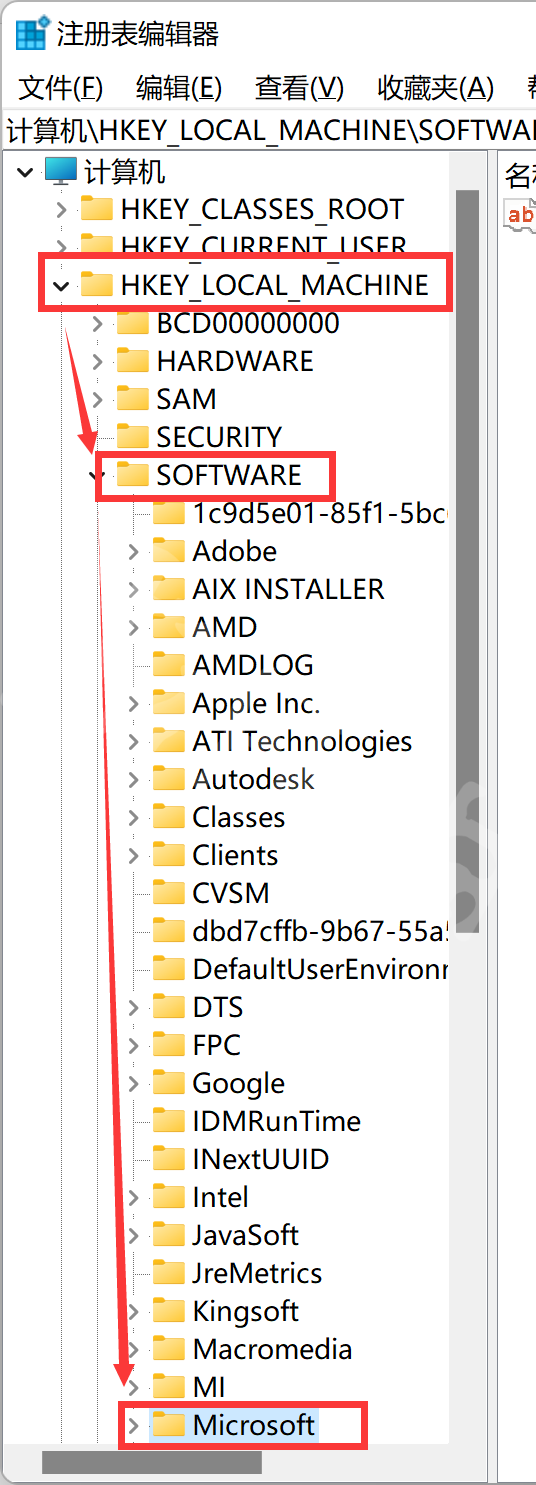This screenshot has width=536, height=1485.
Task: Select the JavaSoft registry key
Action: click(x=245, y=1235)
